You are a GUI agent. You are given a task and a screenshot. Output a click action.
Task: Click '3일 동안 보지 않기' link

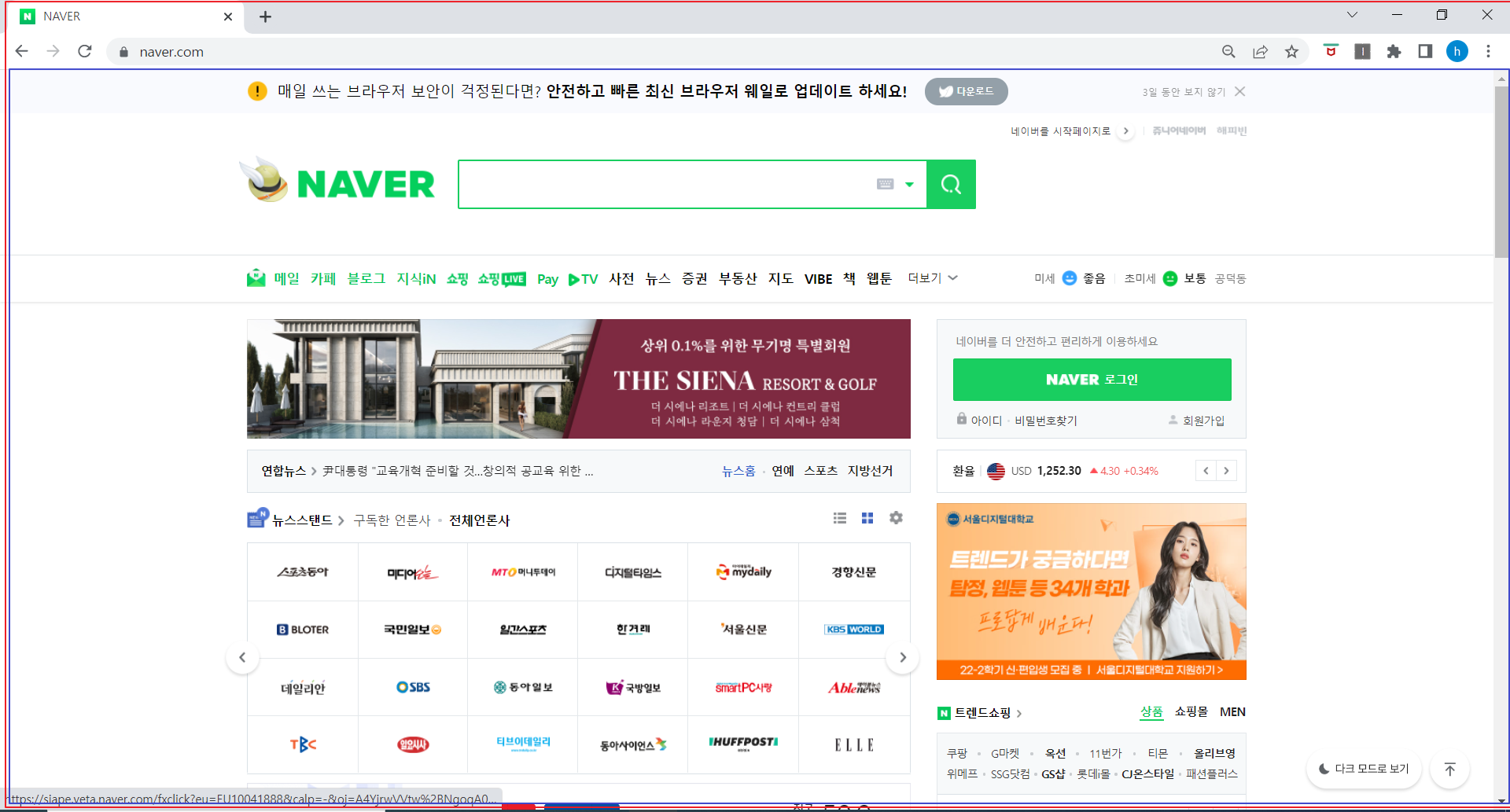coord(1184,92)
